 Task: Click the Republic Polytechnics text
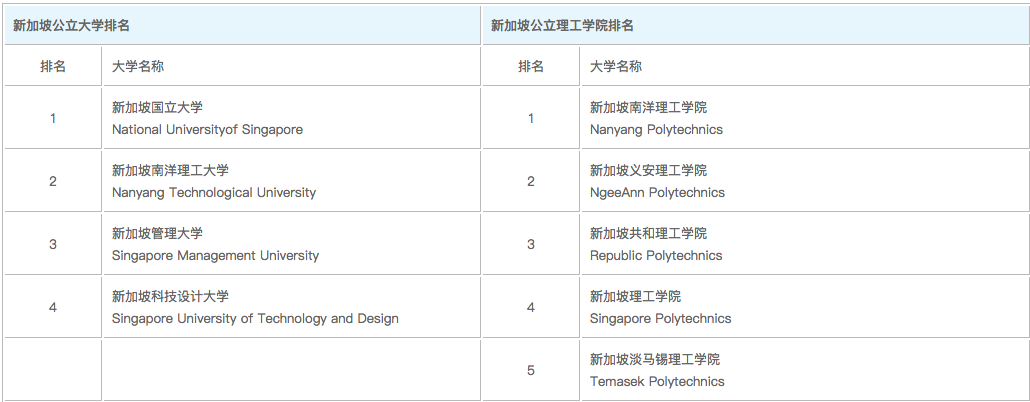(x=655, y=256)
